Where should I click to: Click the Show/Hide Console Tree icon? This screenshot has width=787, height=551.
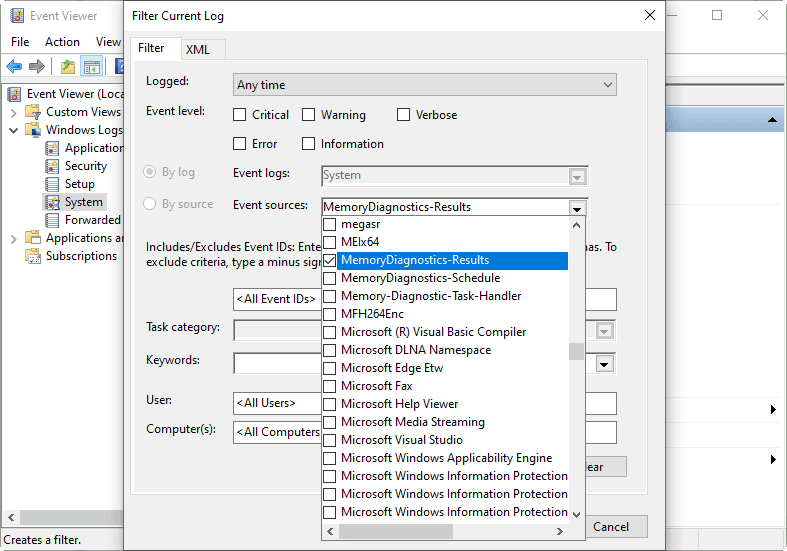(x=91, y=67)
